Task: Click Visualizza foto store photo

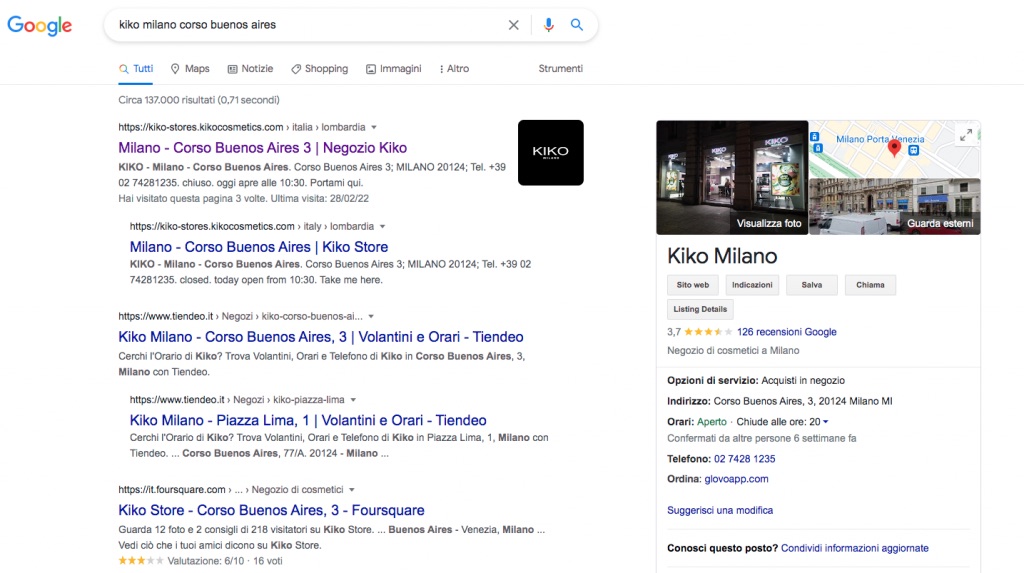Action: point(732,177)
